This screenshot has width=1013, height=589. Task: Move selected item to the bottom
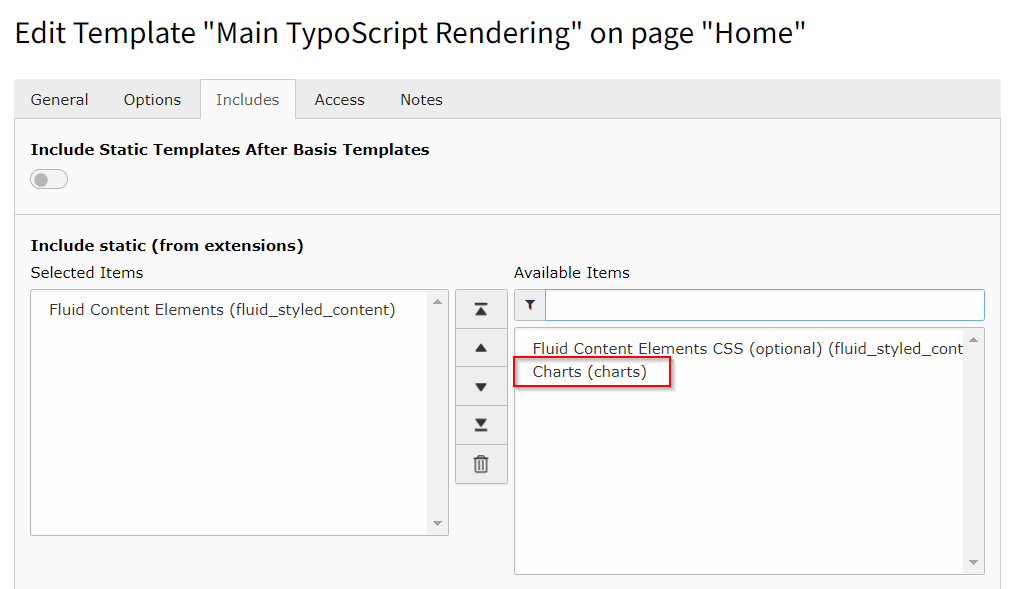pos(481,424)
